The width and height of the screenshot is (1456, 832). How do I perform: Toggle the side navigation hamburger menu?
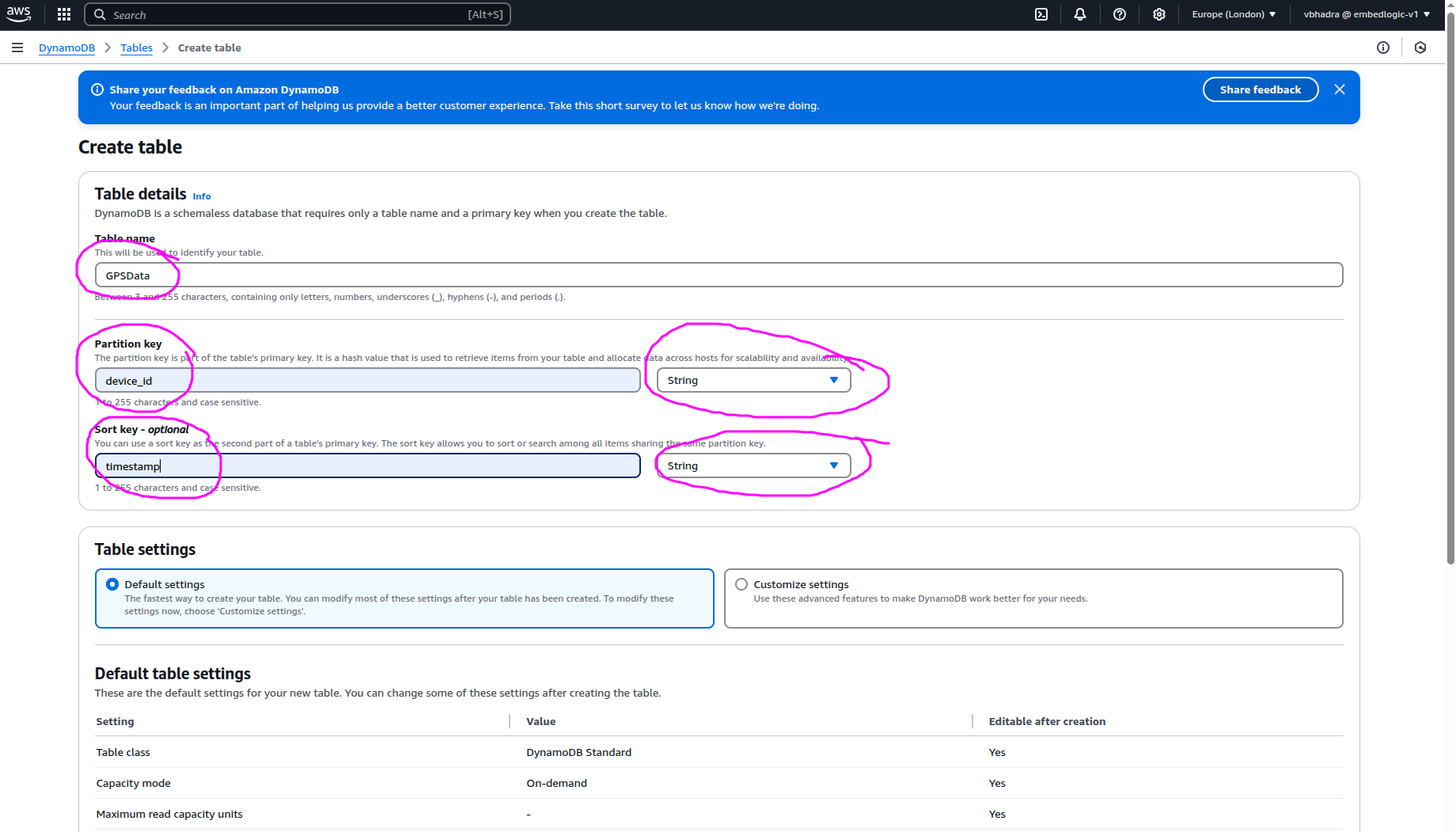click(x=17, y=47)
